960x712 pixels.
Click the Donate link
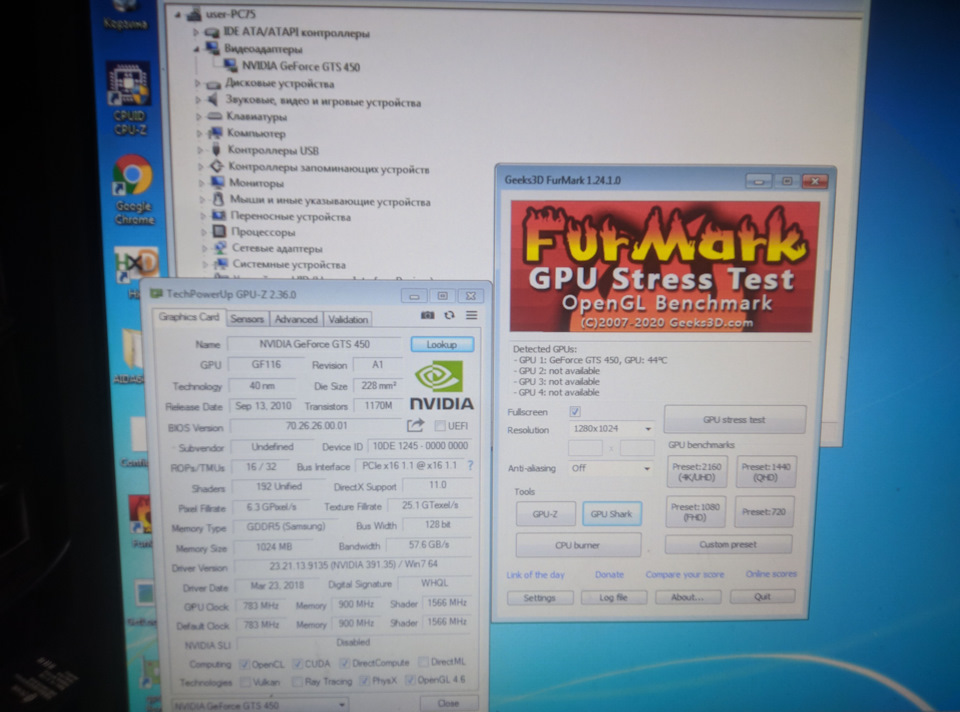609,574
